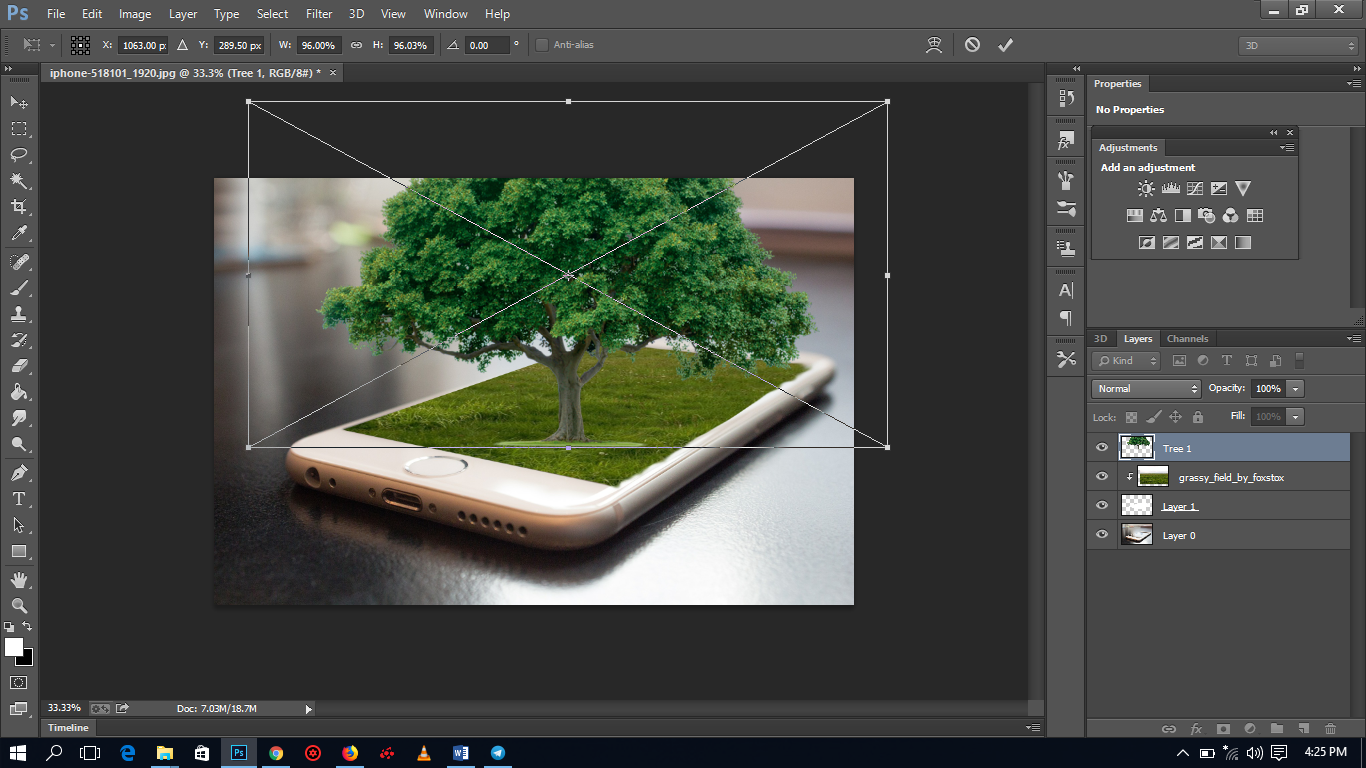
Task: Toggle lock all for layer
Action: coord(1198,417)
